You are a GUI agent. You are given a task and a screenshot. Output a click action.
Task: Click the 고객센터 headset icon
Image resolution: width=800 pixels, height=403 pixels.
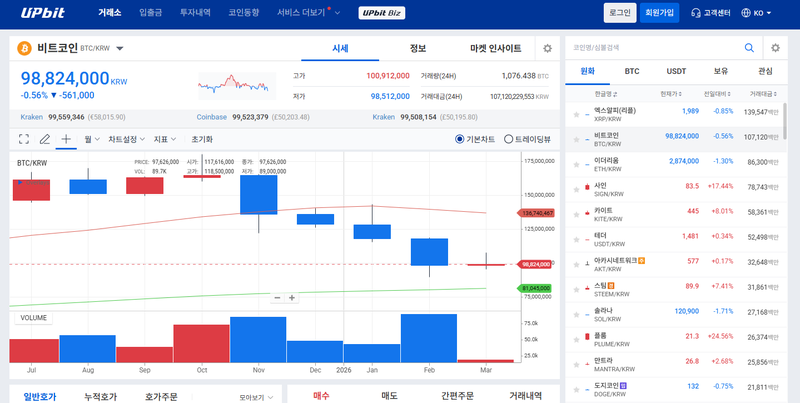click(696, 13)
